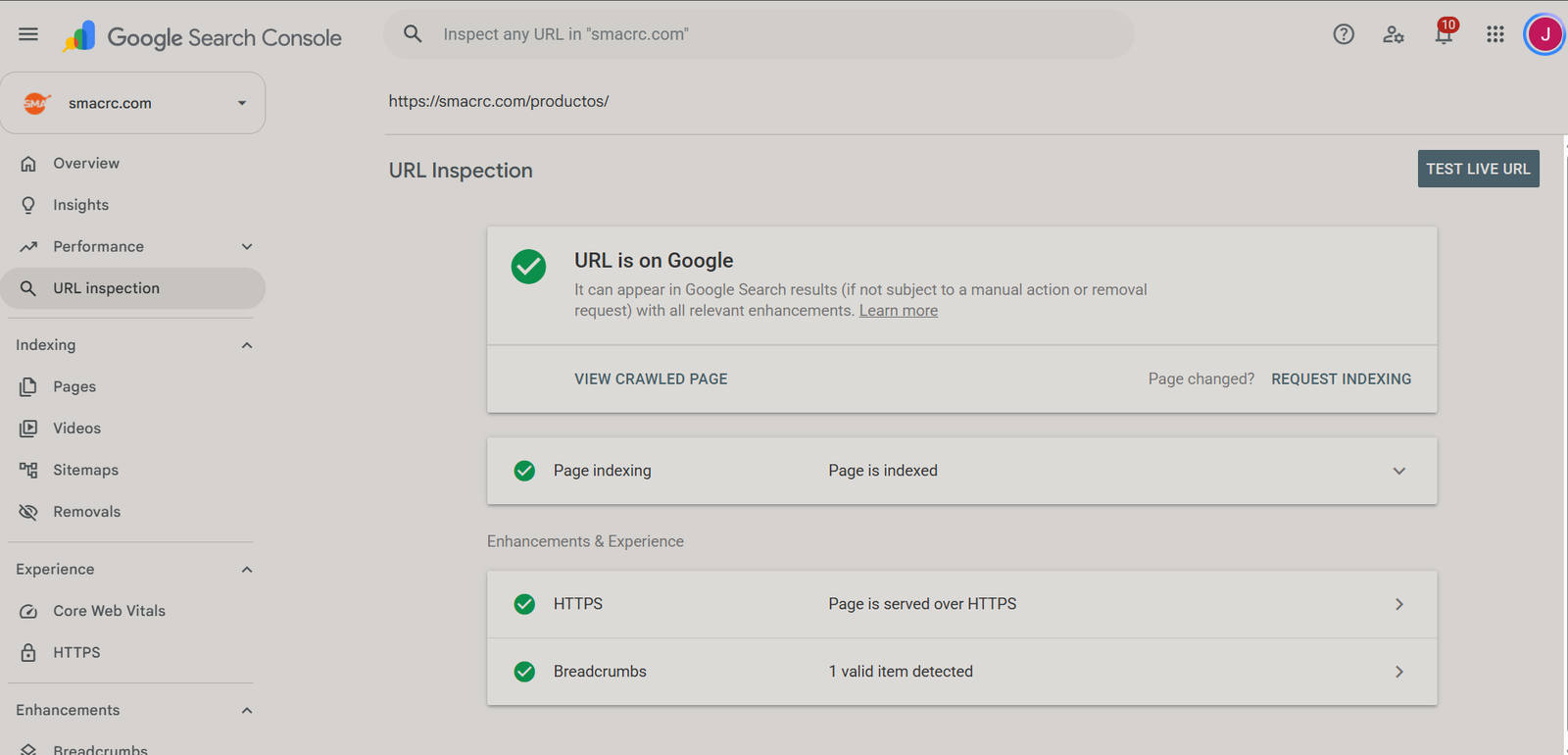
Task: Collapse the Experience section
Action: tap(247, 570)
